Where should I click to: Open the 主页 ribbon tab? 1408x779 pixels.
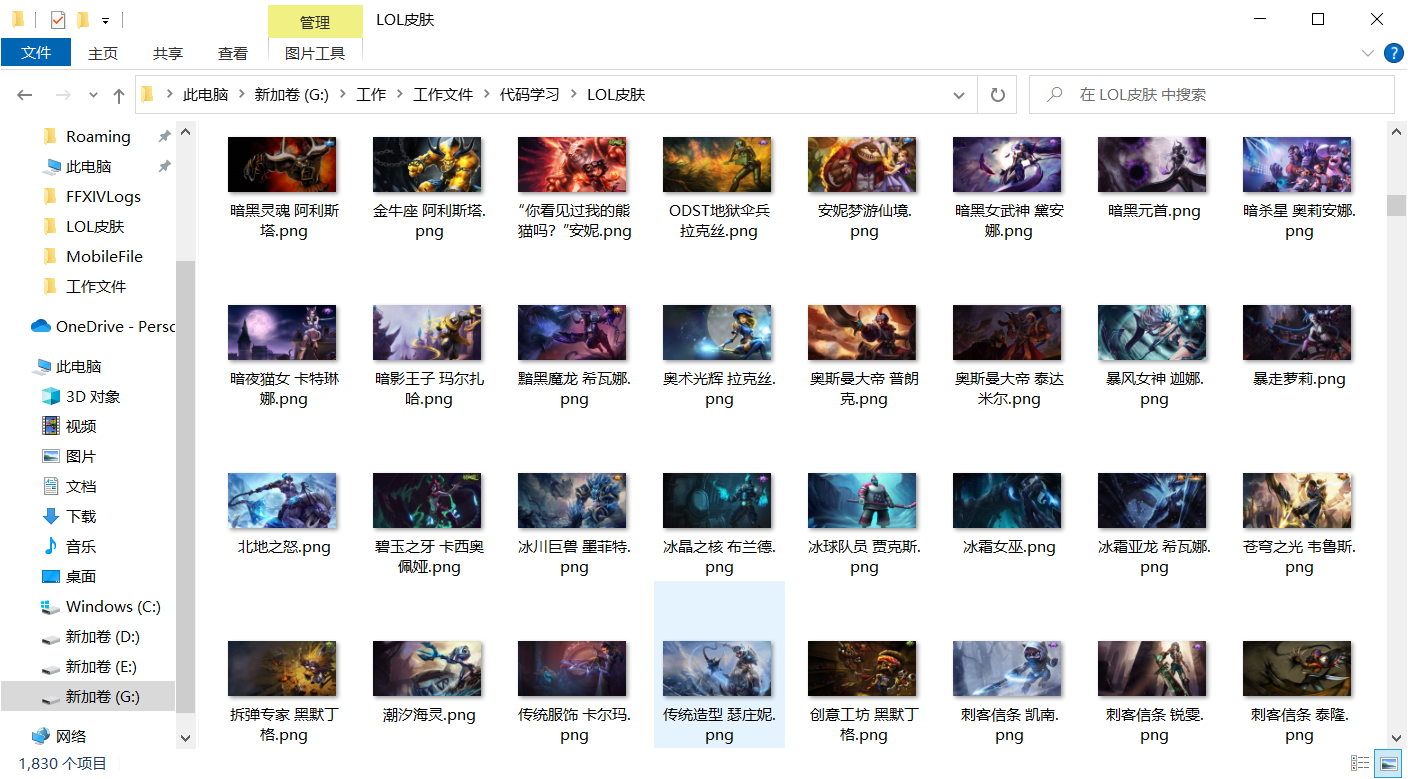(103, 53)
